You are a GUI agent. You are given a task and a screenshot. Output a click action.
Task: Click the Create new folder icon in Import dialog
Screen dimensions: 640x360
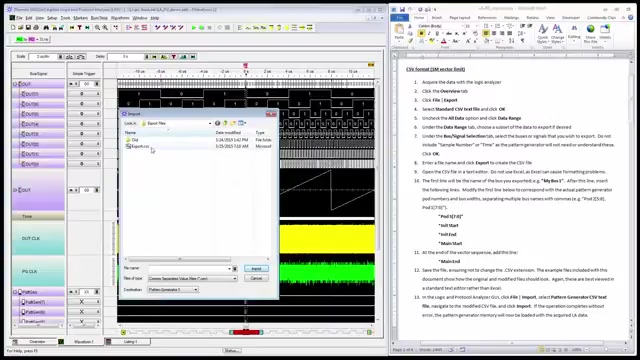point(233,123)
